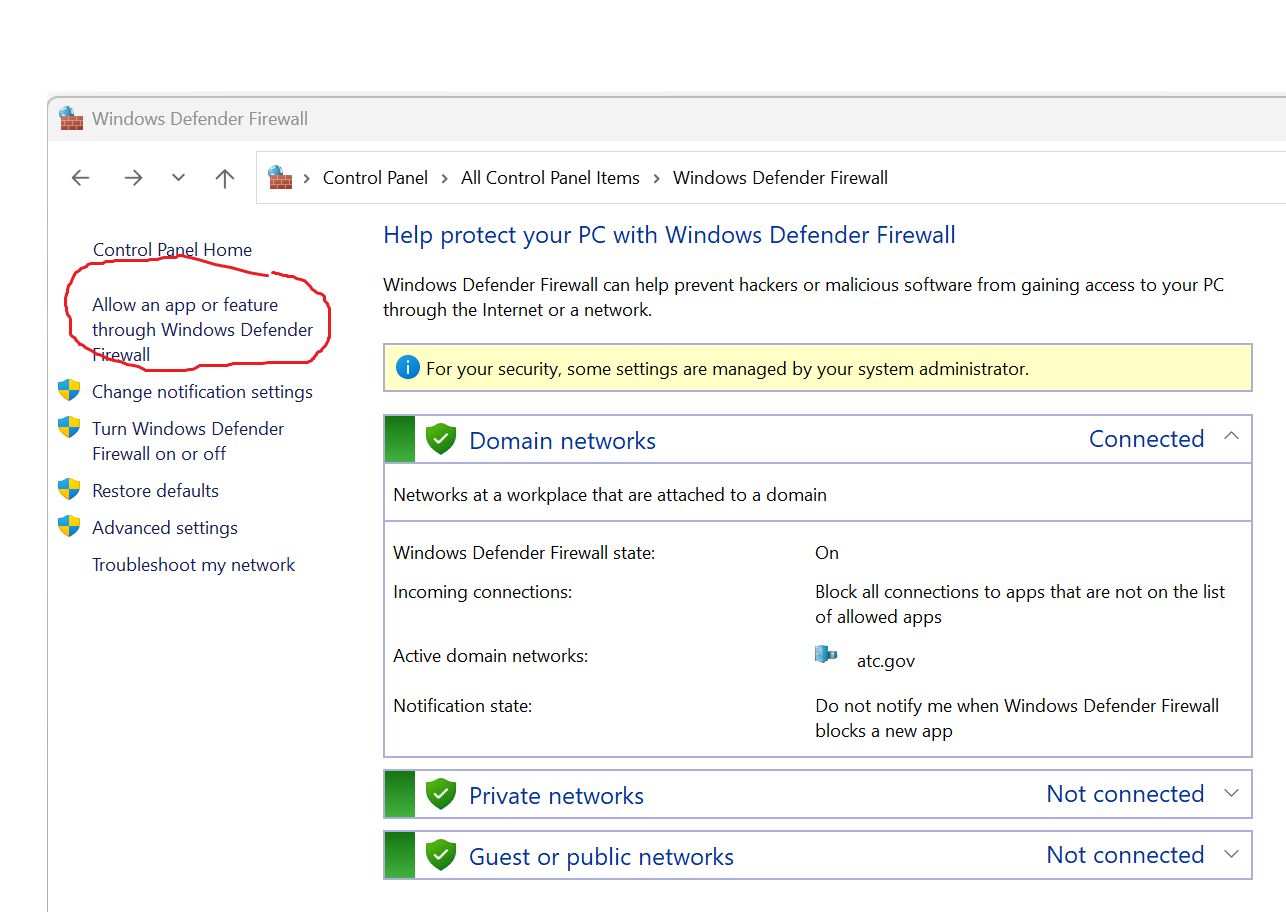The height and width of the screenshot is (912, 1286).
Task: Click the Domain networks heading
Action: [562, 441]
